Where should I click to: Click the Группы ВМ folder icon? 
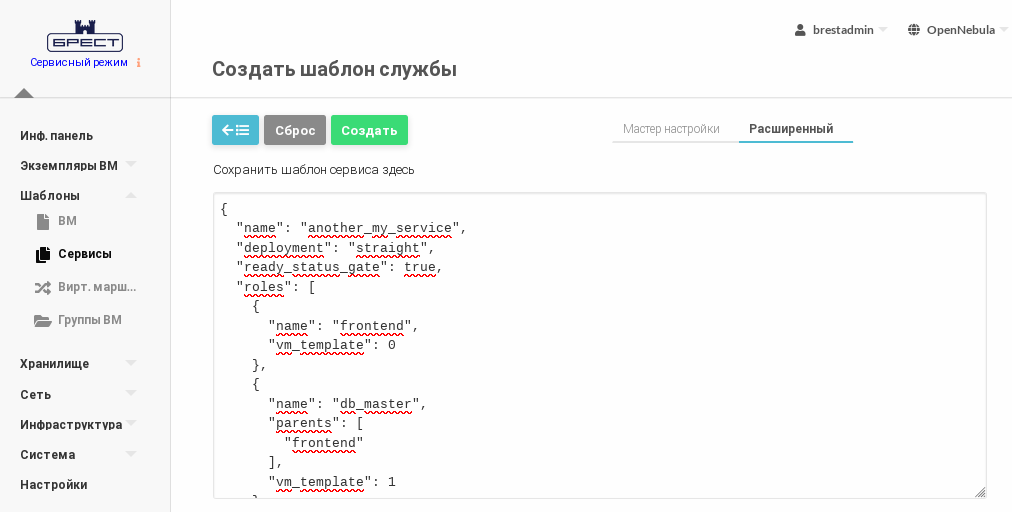(x=43, y=320)
